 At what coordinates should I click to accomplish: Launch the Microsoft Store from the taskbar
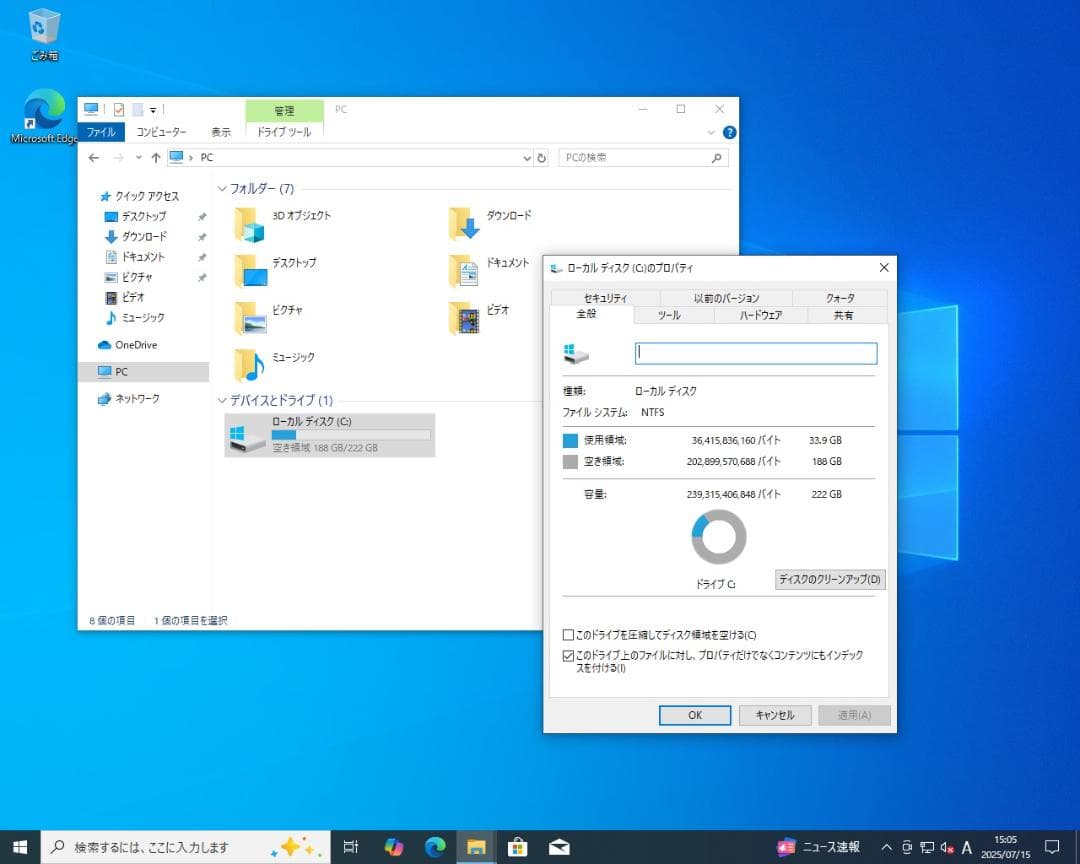(x=517, y=846)
